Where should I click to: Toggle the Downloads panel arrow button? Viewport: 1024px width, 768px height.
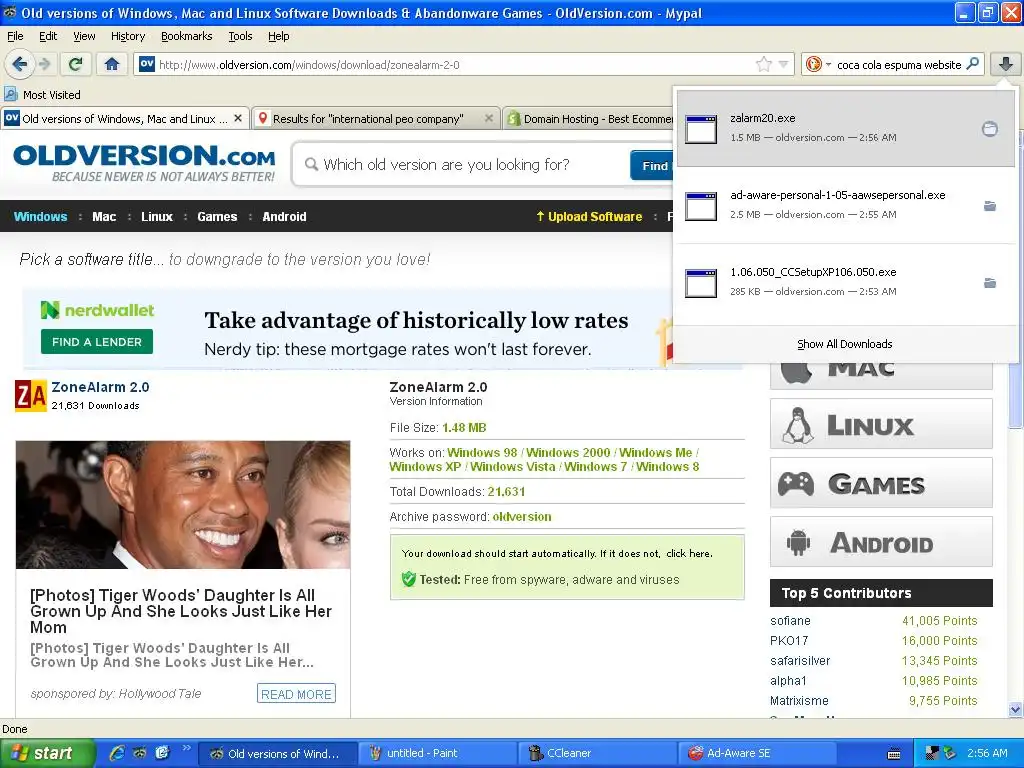1006,64
